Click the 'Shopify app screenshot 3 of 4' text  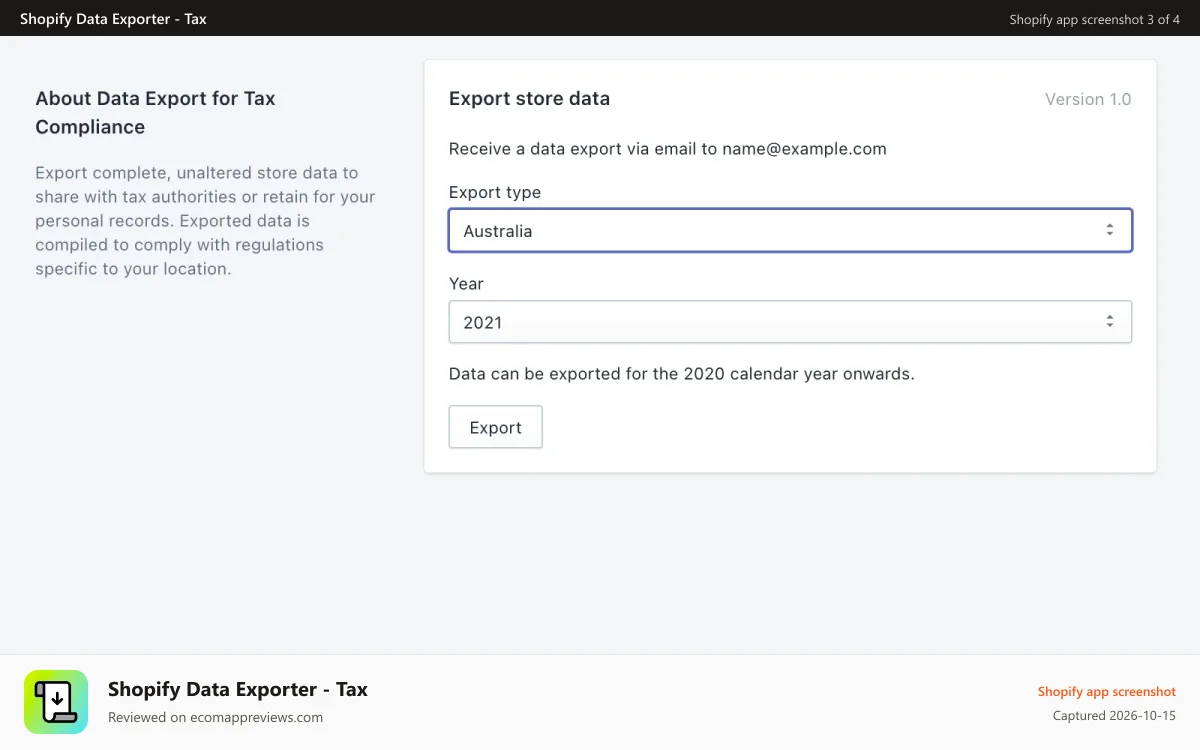pos(1095,19)
